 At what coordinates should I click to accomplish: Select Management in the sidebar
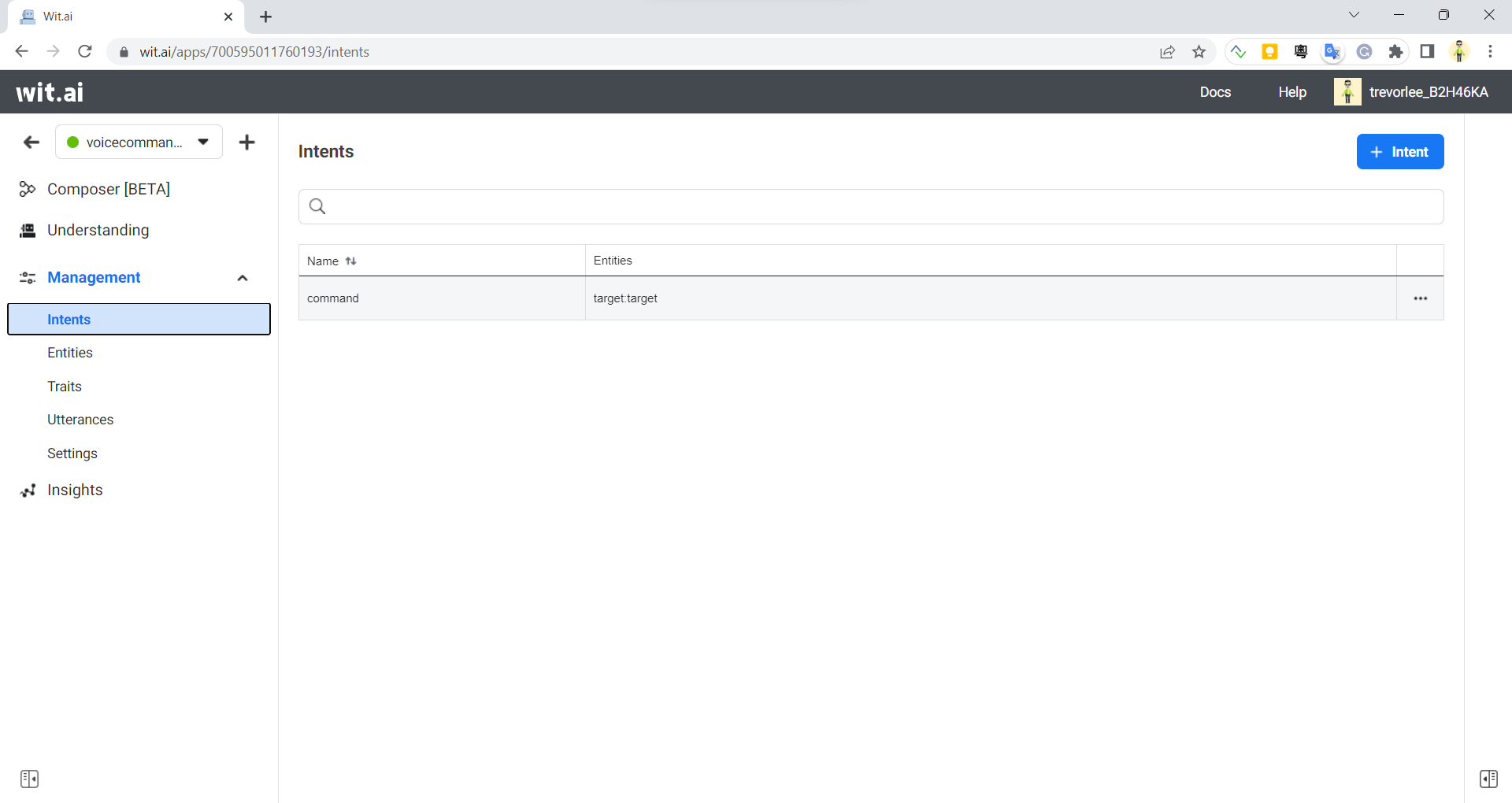tap(94, 277)
